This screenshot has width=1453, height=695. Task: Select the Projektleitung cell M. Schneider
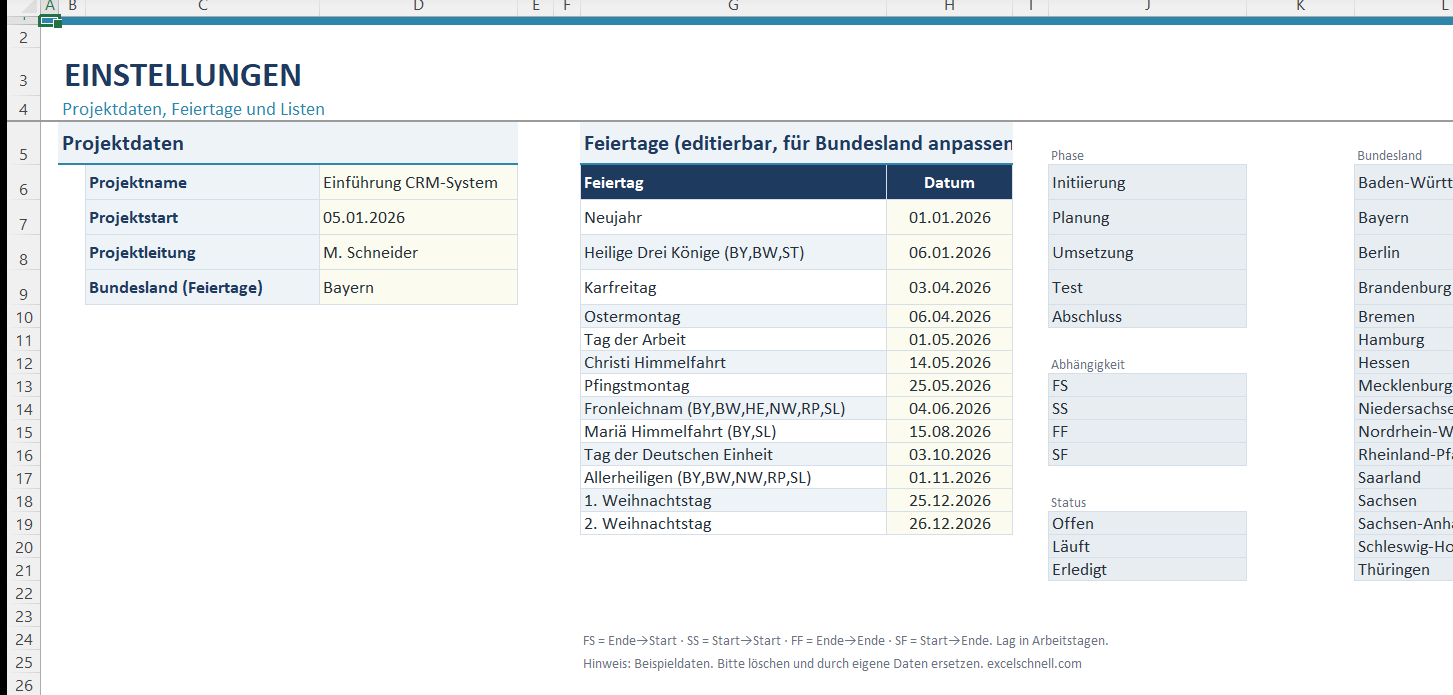click(x=418, y=252)
